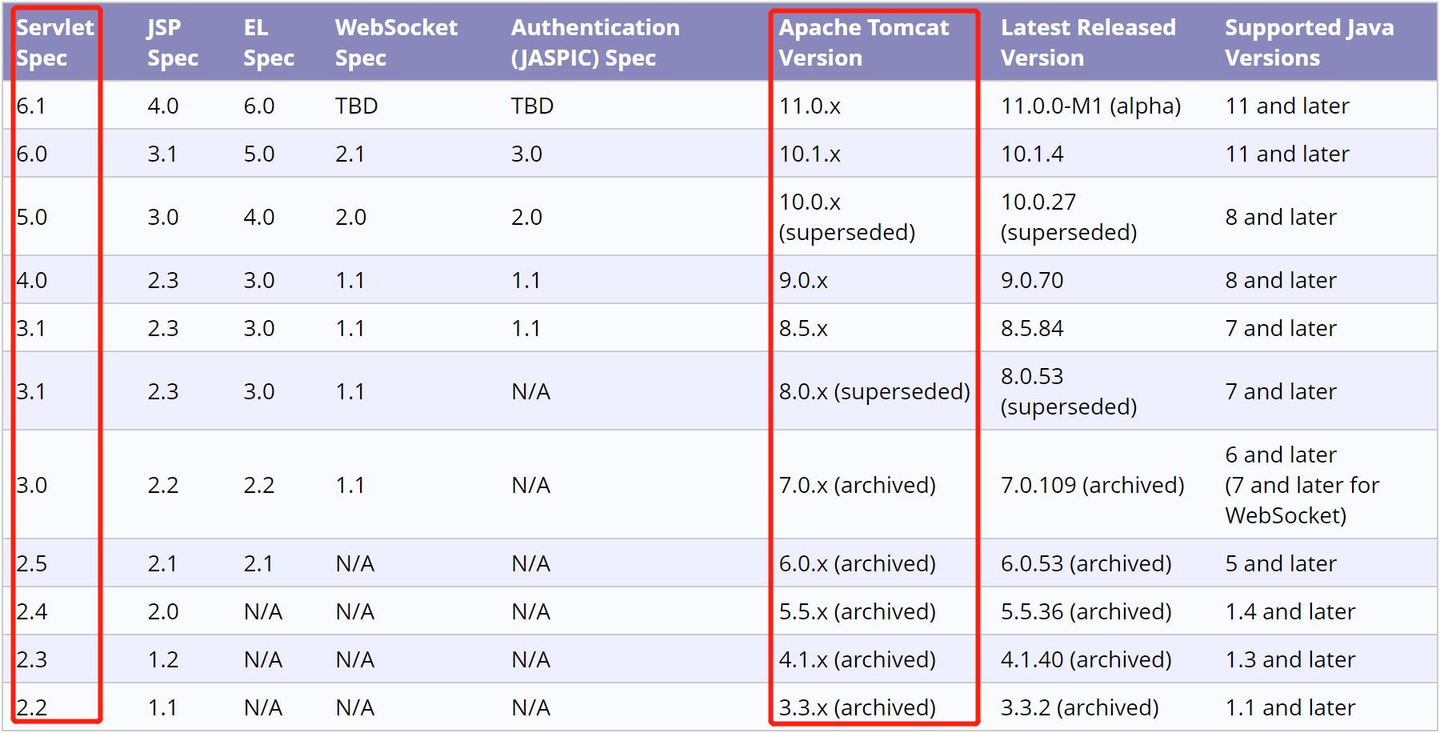Click the Latest Released Version header

pos(1088,43)
